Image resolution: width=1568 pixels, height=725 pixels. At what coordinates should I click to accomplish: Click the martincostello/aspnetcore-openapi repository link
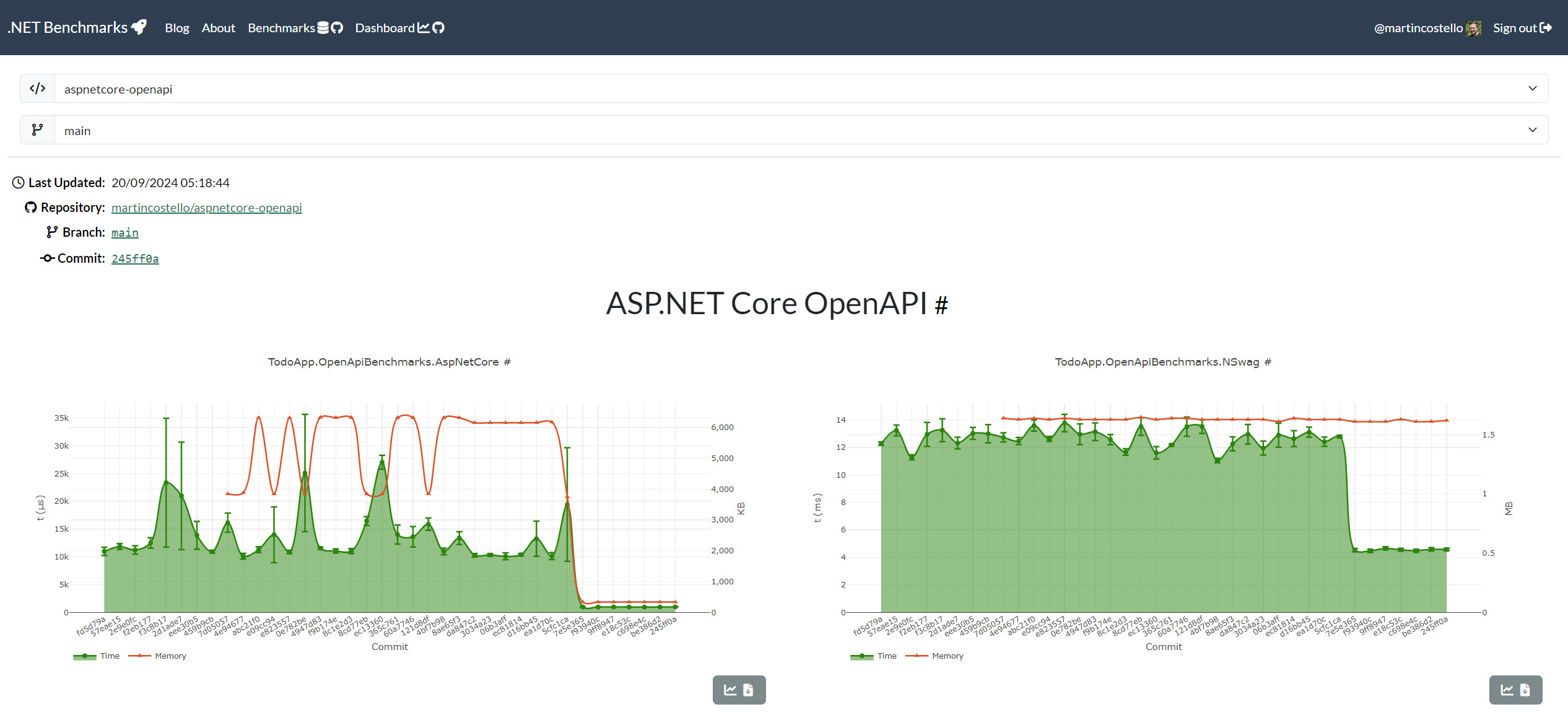pos(207,207)
